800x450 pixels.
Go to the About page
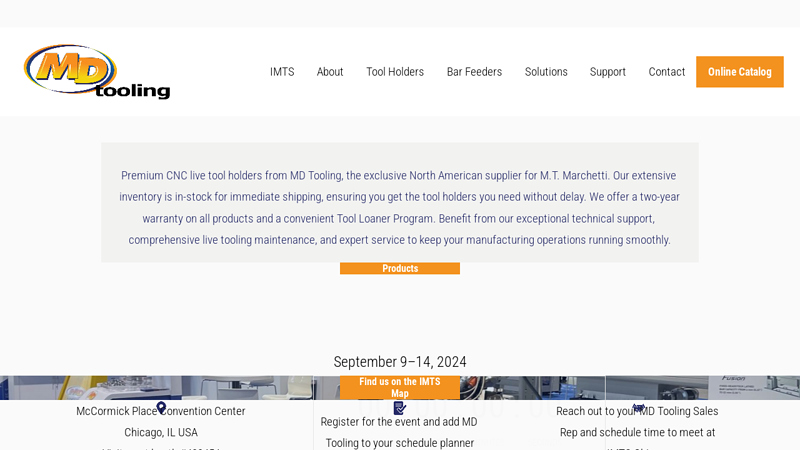coord(330,72)
